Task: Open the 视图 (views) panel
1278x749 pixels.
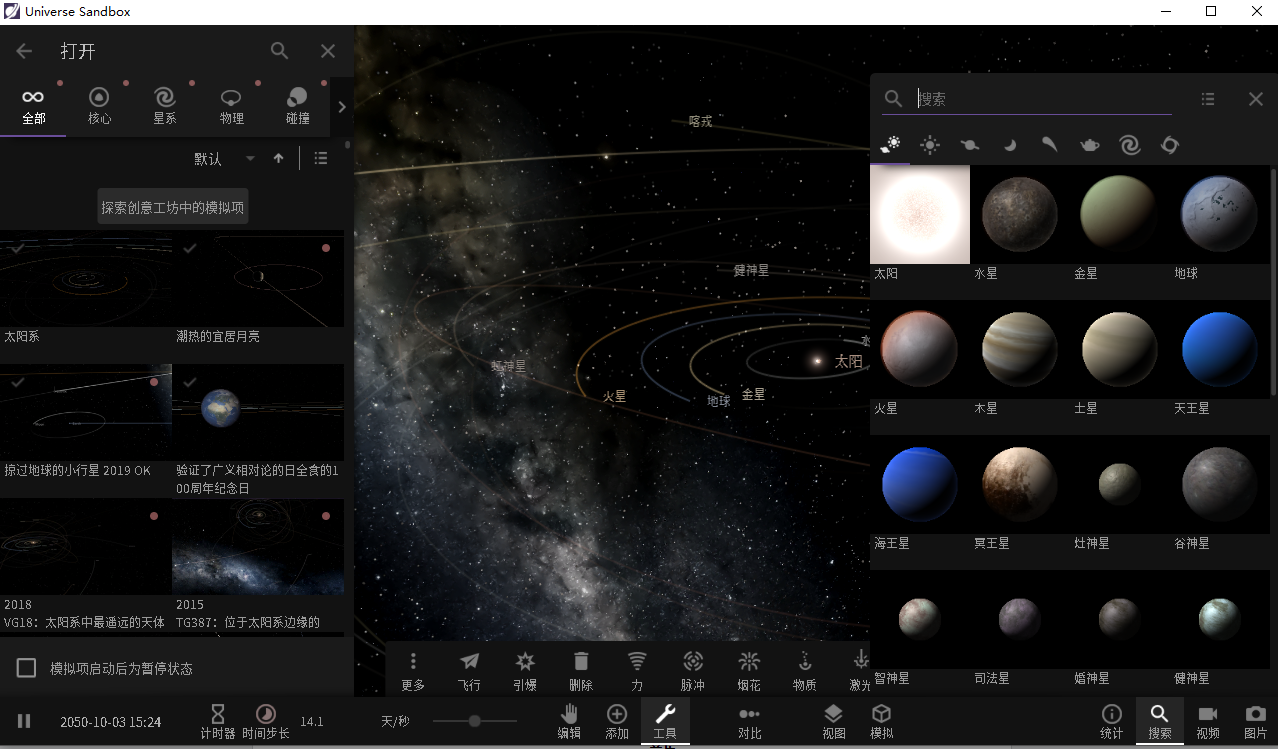Action: tap(833, 721)
